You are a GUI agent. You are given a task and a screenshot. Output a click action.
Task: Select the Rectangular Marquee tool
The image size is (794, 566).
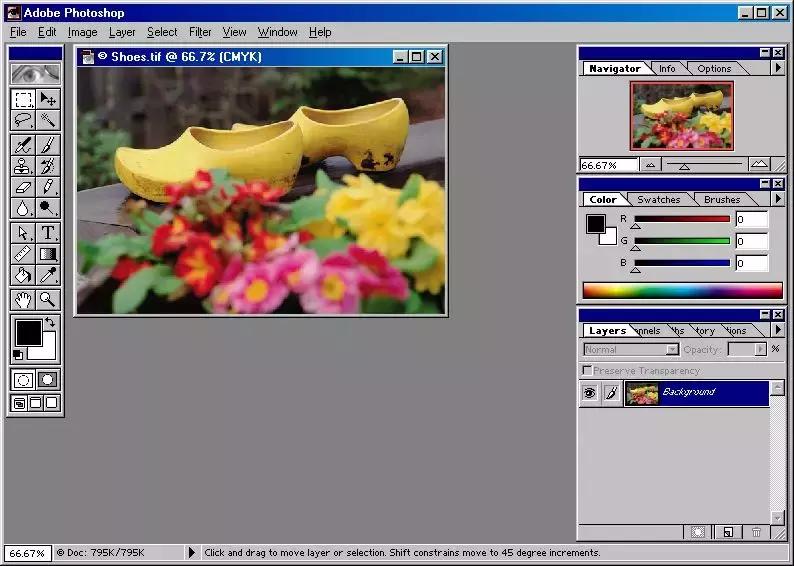pyautogui.click(x=23, y=99)
